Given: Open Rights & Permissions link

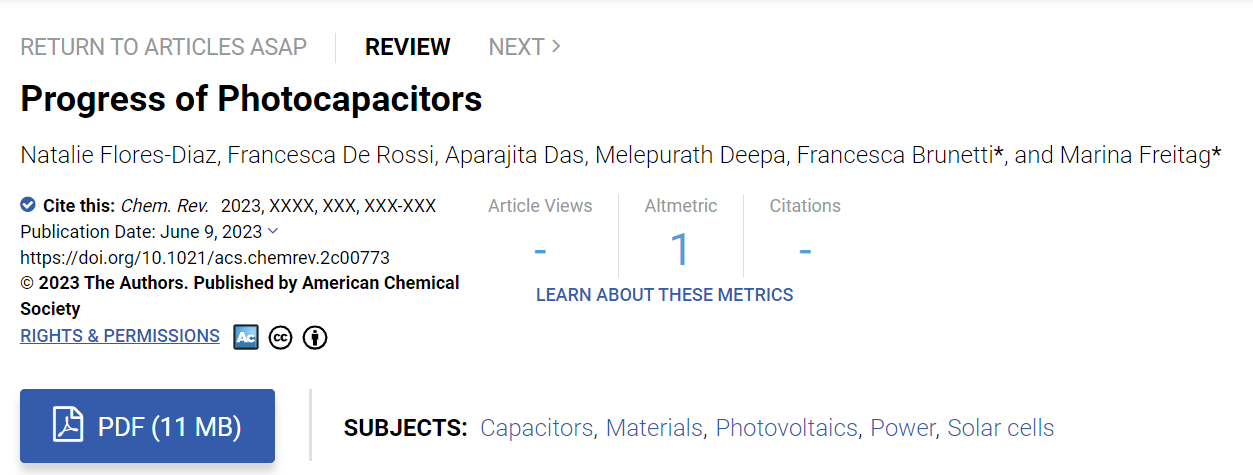Looking at the screenshot, I should (120, 336).
